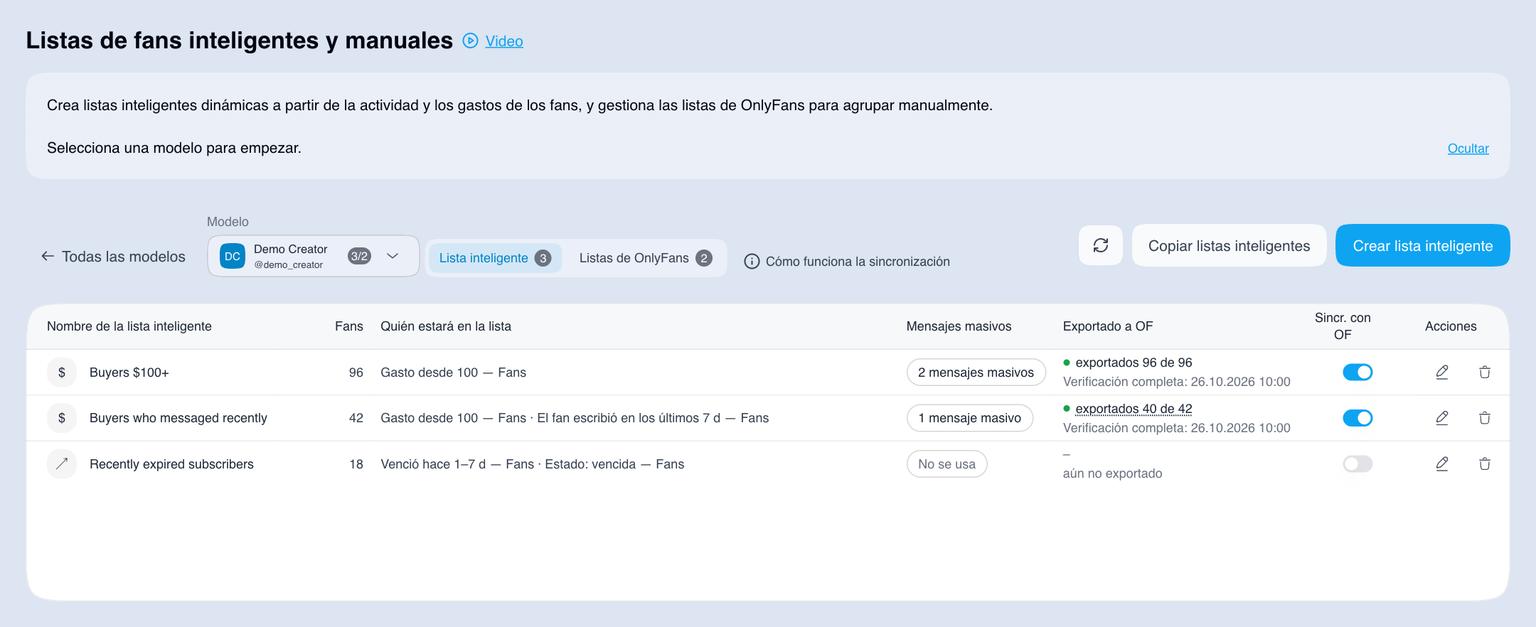Click the Acciones column header
The width and height of the screenshot is (1536, 627).
(x=1450, y=326)
